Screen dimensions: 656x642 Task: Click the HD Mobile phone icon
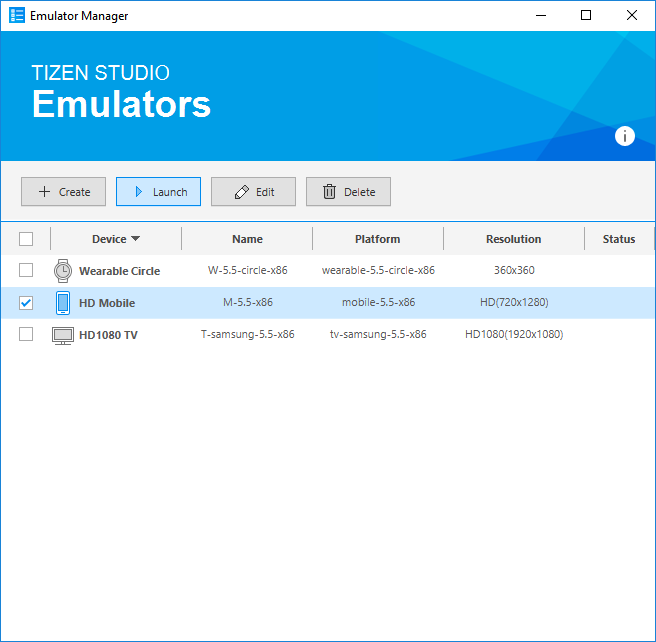[x=63, y=303]
